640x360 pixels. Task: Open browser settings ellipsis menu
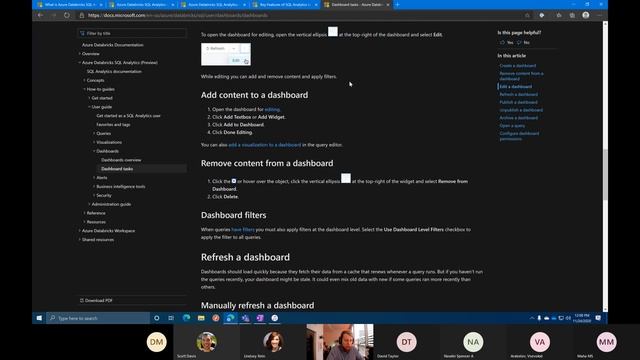click(x=599, y=15)
